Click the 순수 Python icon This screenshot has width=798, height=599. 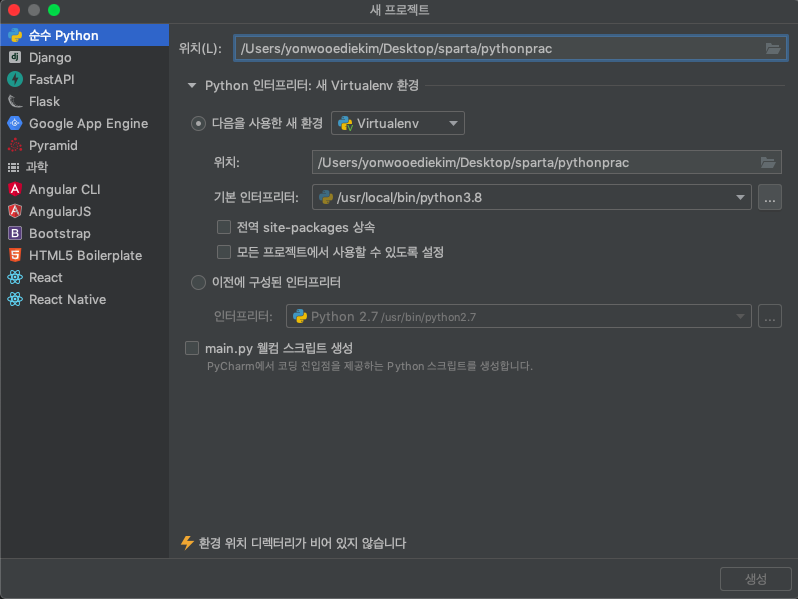coord(15,35)
